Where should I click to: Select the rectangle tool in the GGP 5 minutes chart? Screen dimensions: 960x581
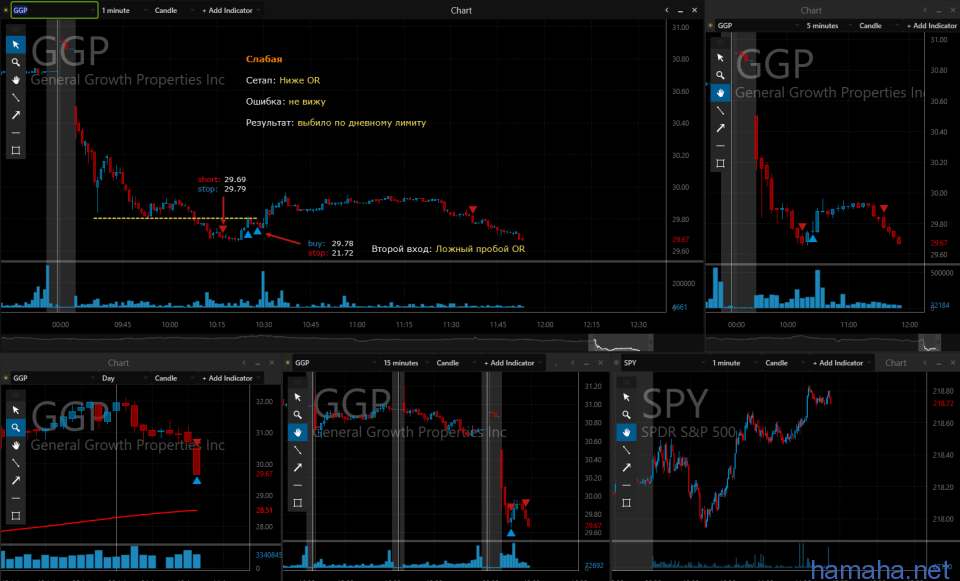coord(721,163)
